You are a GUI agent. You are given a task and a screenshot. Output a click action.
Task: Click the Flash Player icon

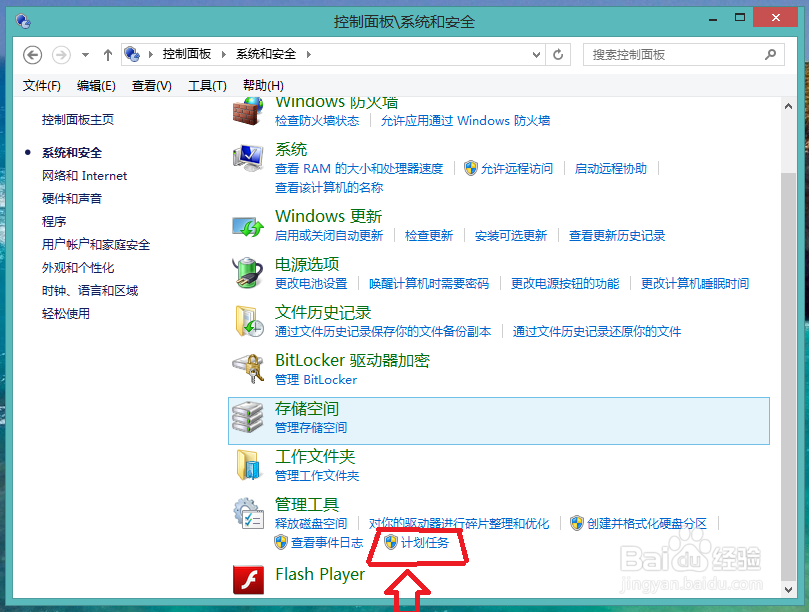coord(249,578)
